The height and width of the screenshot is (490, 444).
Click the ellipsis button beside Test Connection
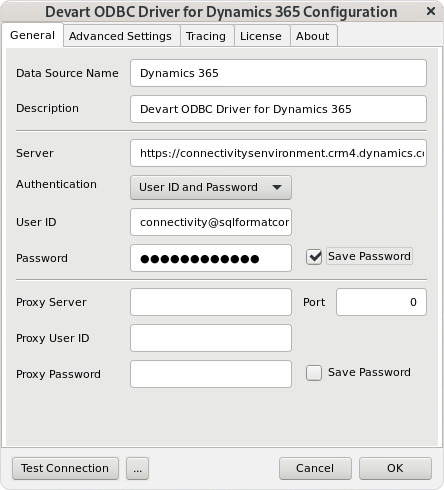[x=137, y=468]
